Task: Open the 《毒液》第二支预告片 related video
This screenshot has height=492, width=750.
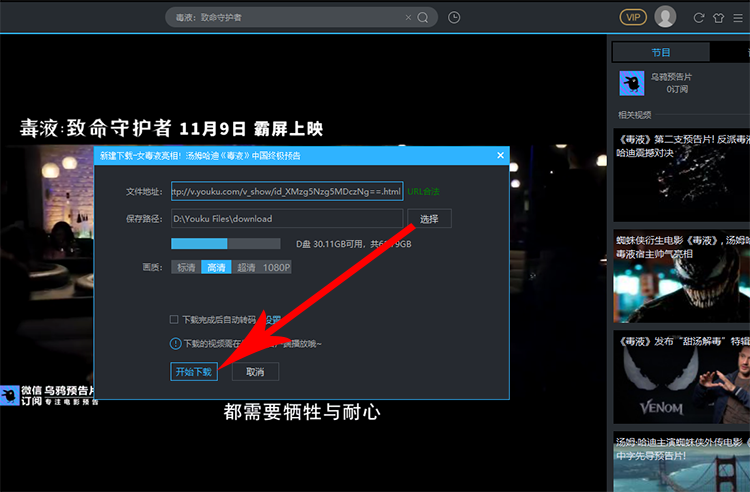Action: 682,175
